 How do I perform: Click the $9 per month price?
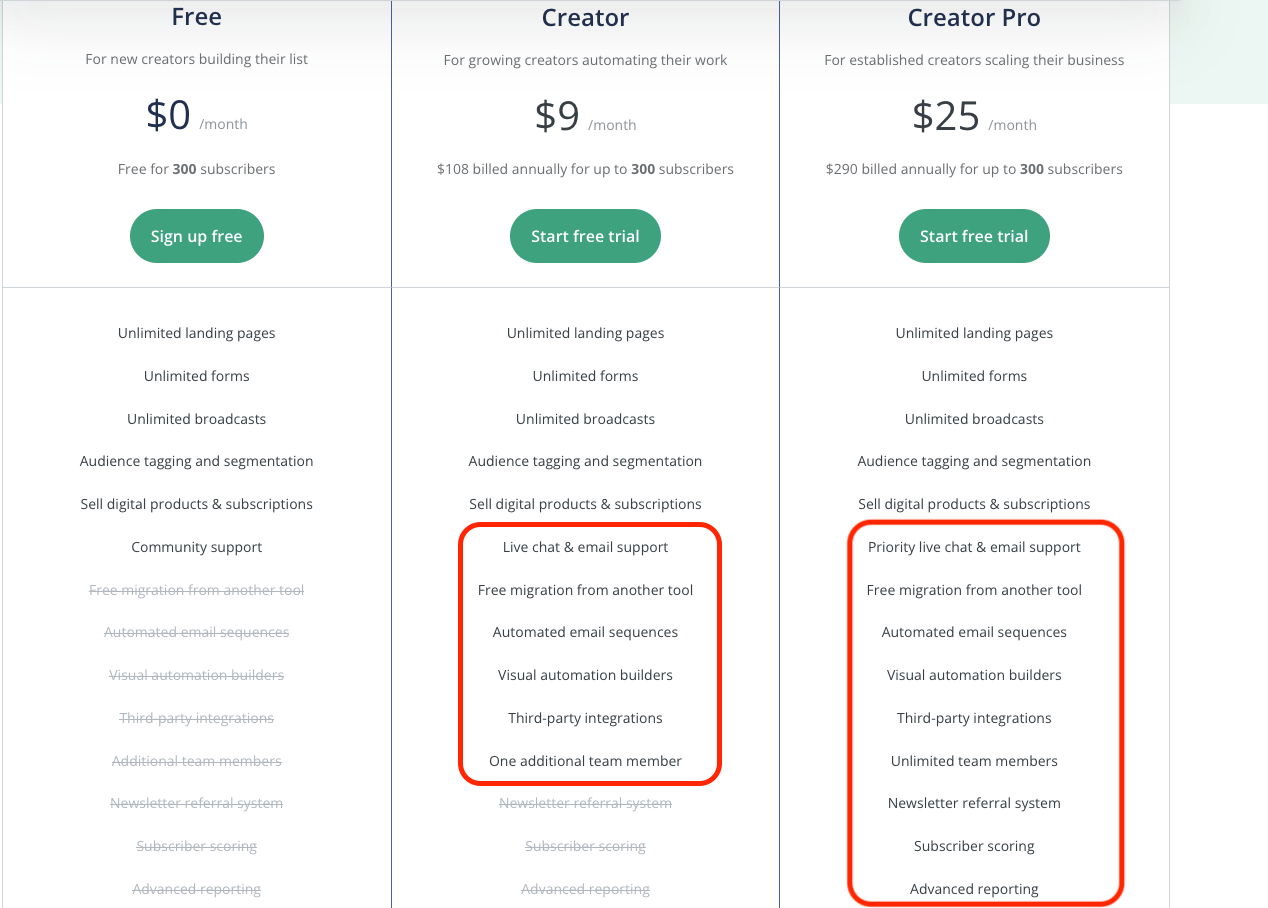pos(585,117)
